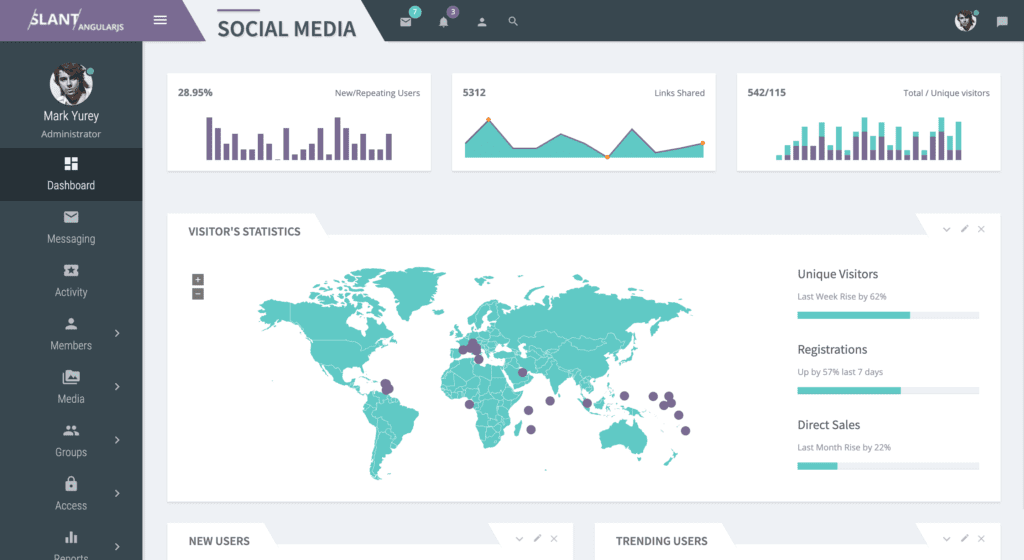Screen dimensions: 1024x560
Task: Collapse the New Users panel
Action: click(x=519, y=539)
